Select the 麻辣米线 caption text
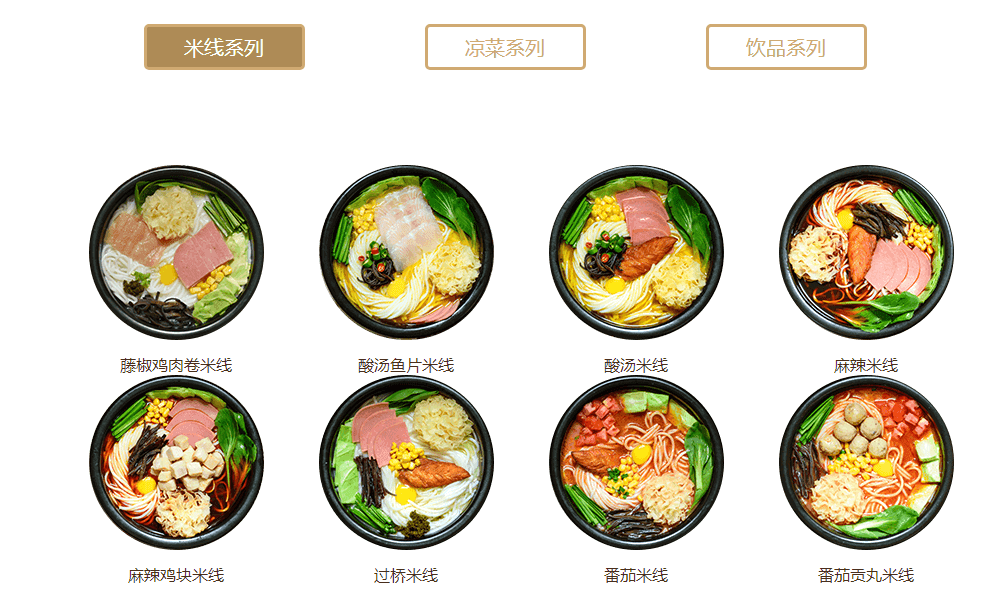 866,365
